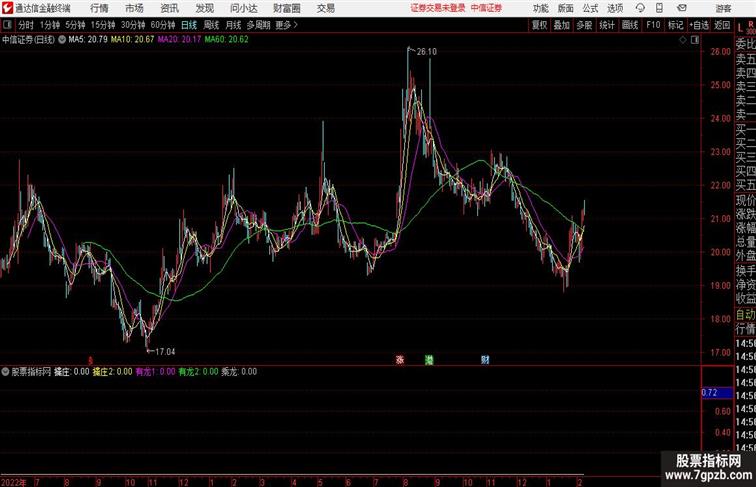Select the 日线 daily chart tab

point(189,25)
